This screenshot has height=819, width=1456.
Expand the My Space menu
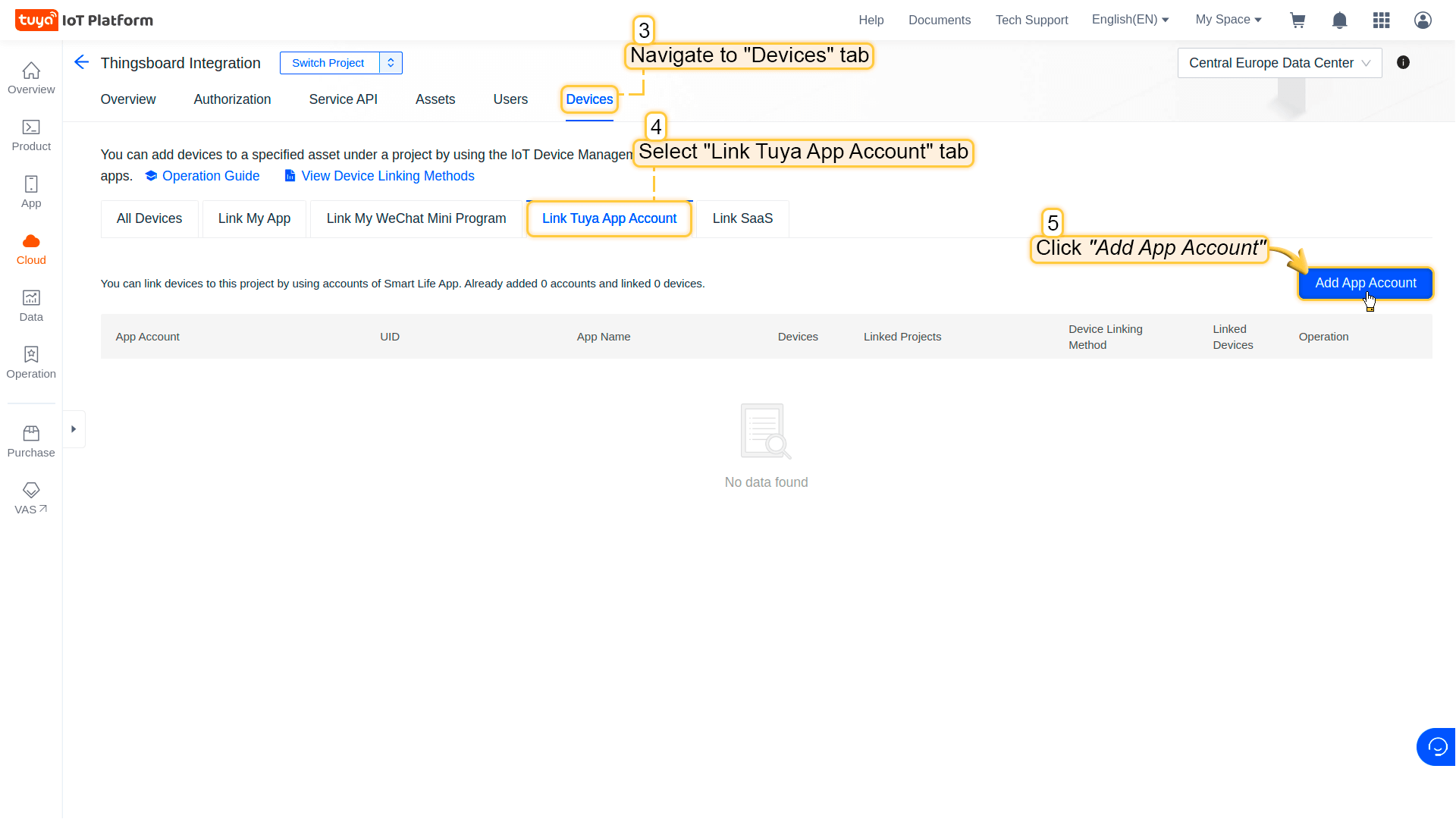point(1228,20)
